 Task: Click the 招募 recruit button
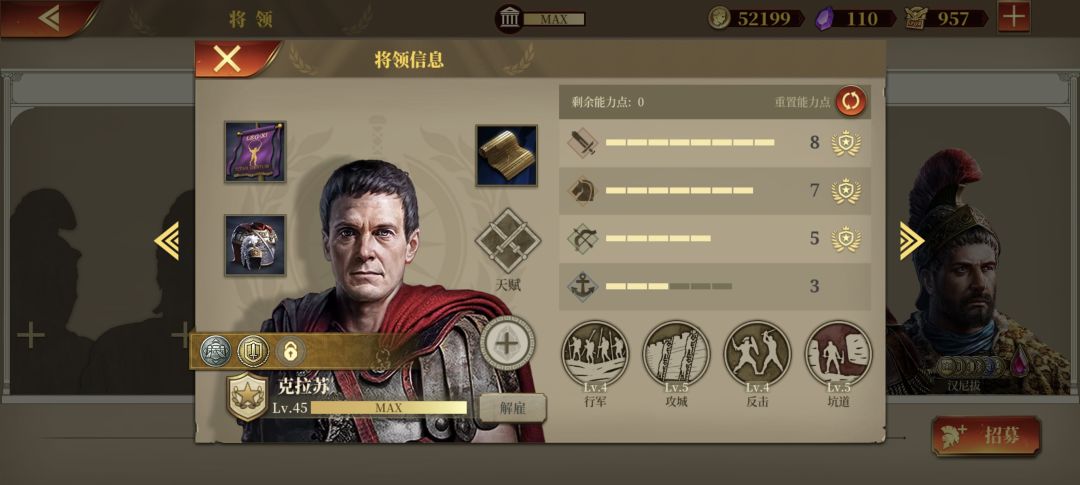point(986,435)
